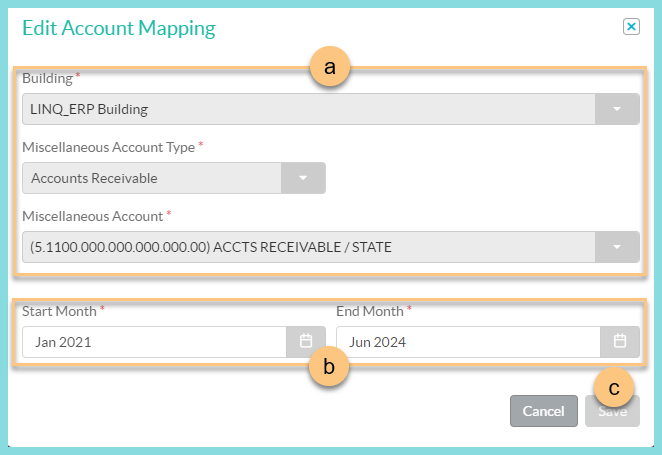Click the orange annotation marker 'a'
Screen dimensions: 662x455
pos(330,68)
